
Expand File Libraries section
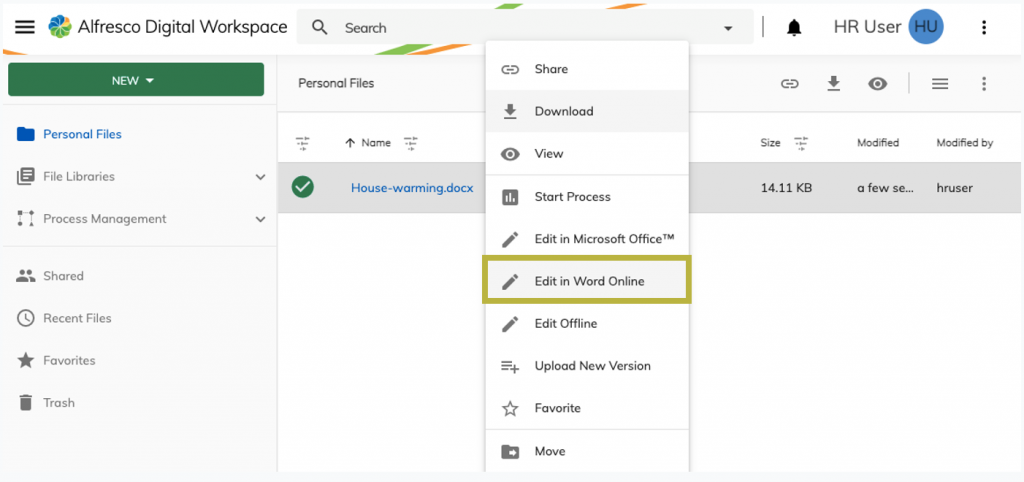coord(261,177)
